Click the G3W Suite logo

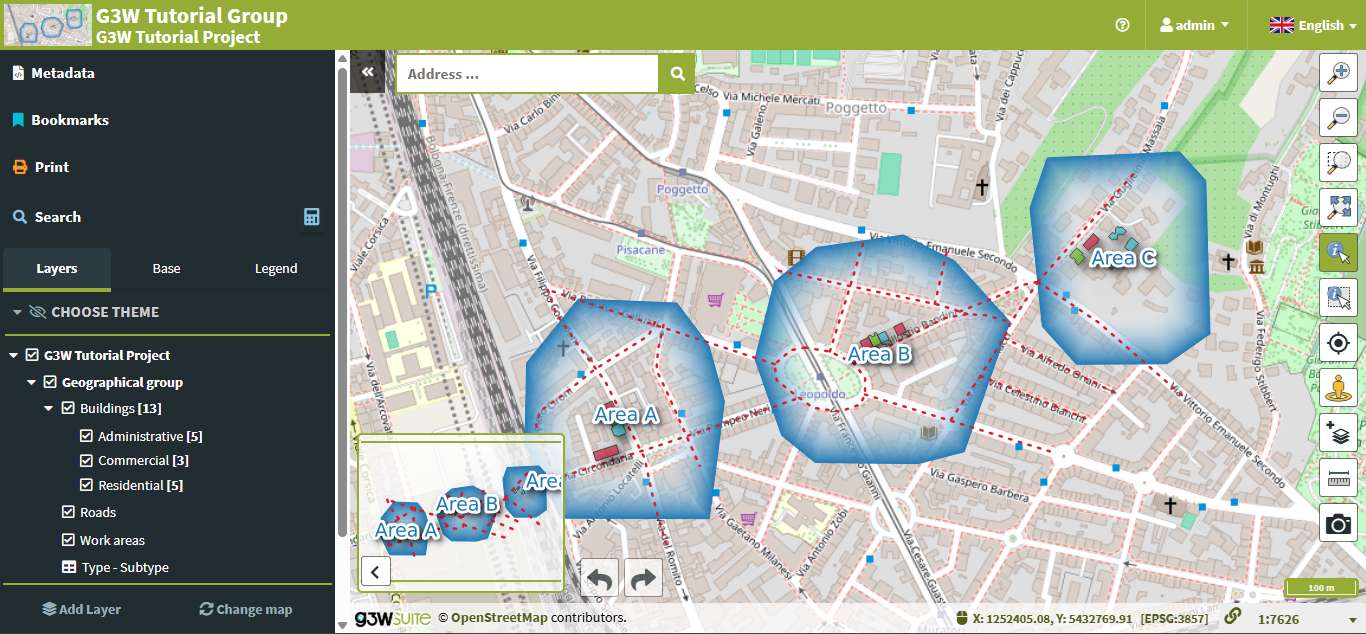(392, 618)
